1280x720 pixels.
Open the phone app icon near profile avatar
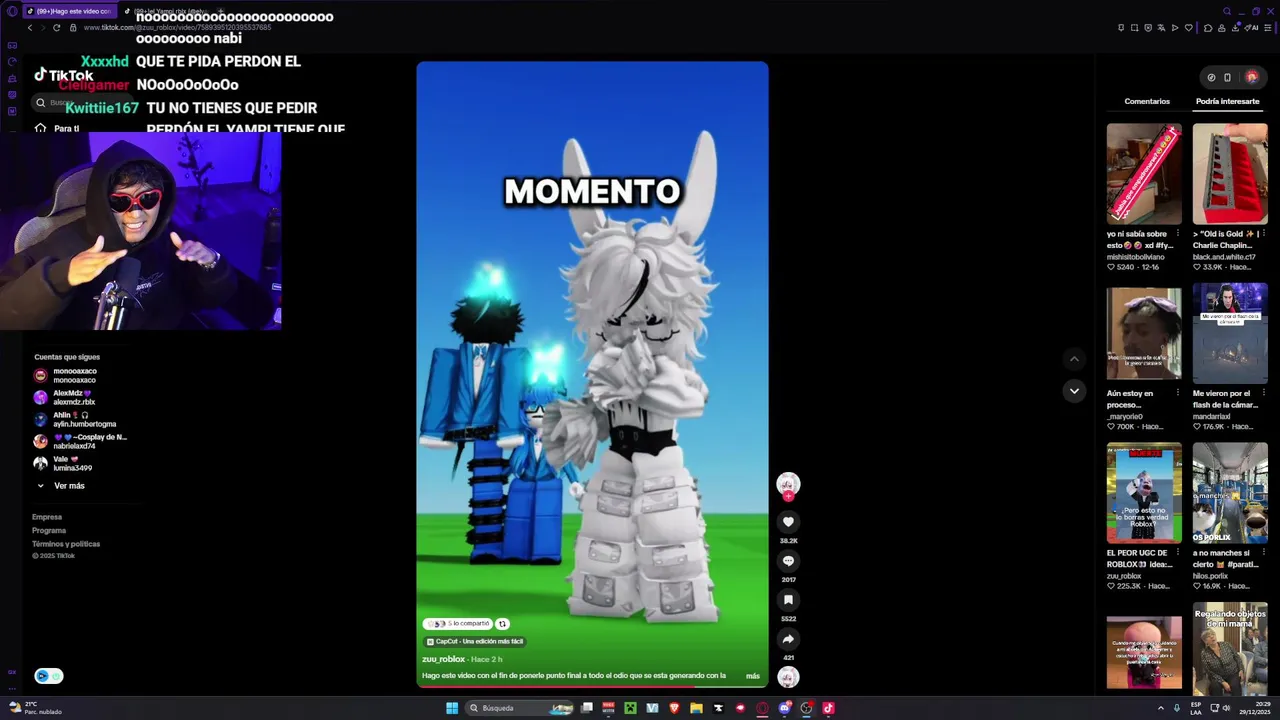tap(1227, 77)
